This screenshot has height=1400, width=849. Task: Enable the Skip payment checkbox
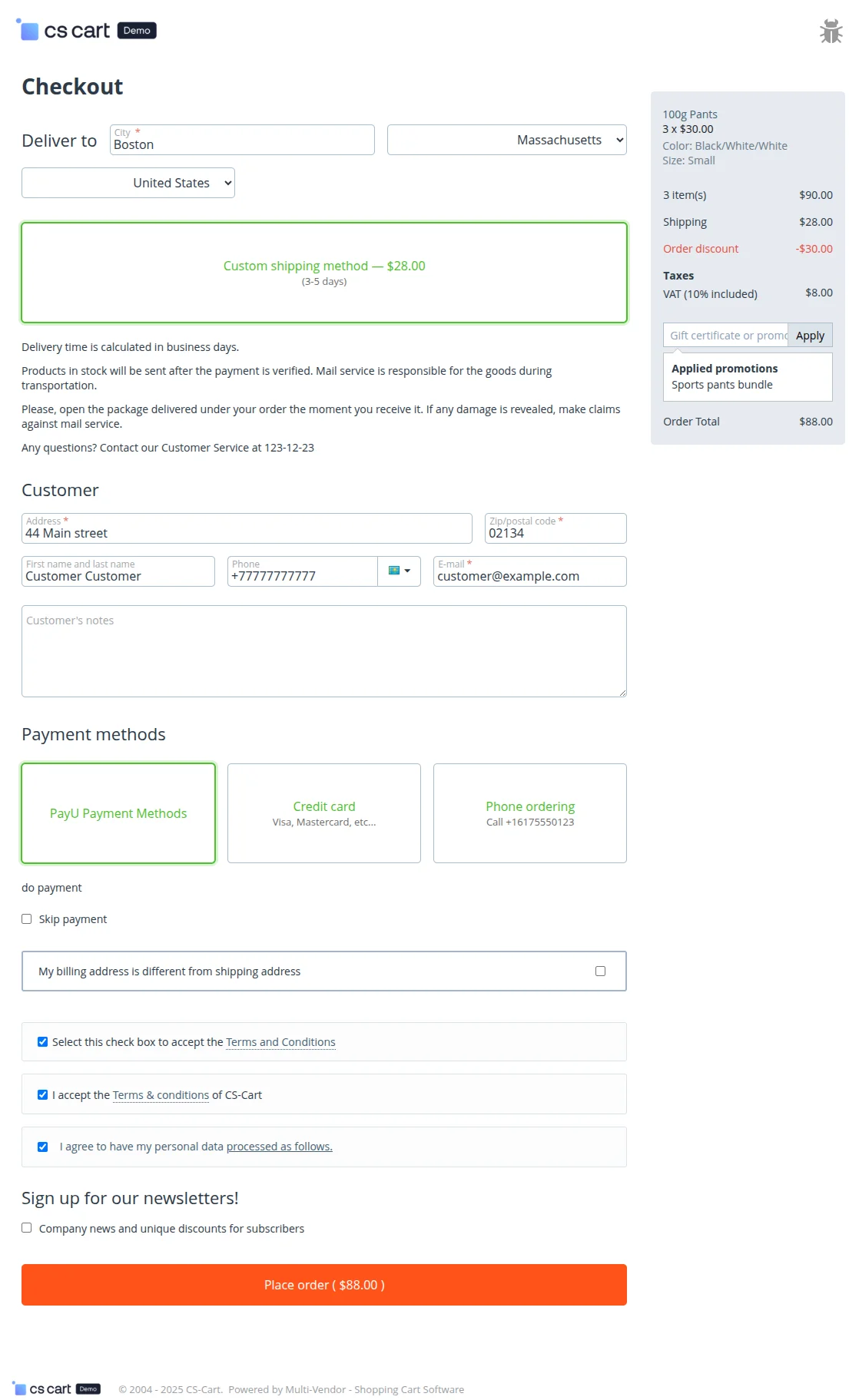[x=27, y=919]
